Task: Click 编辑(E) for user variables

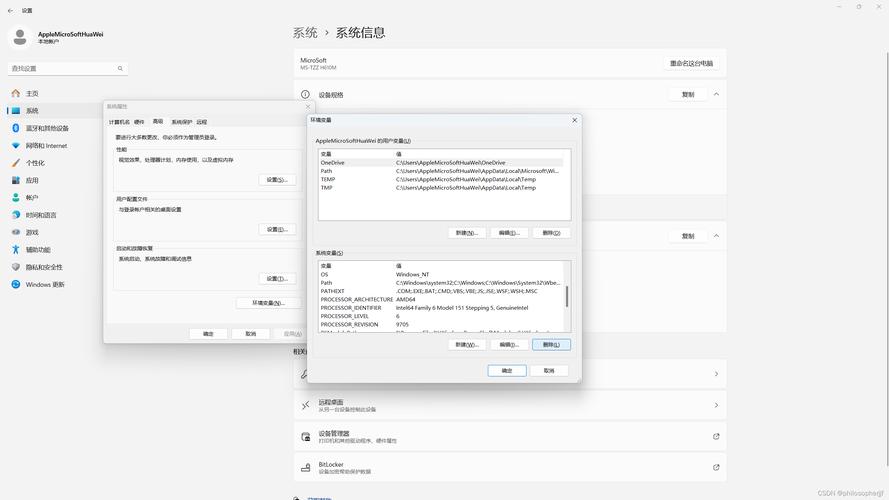Action: (509, 233)
